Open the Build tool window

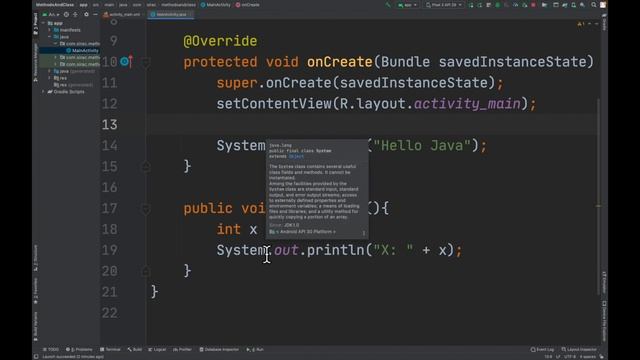(x=135, y=349)
